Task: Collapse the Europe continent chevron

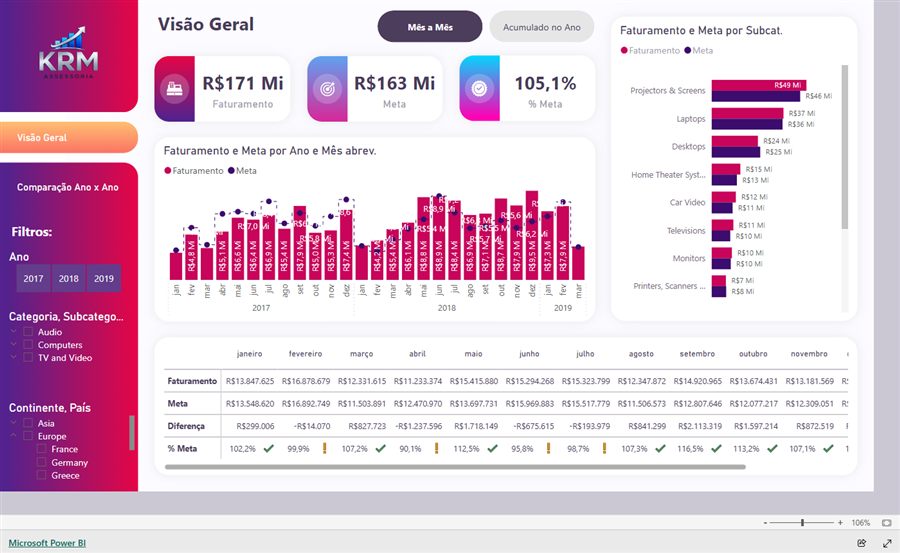Action: tap(14, 436)
